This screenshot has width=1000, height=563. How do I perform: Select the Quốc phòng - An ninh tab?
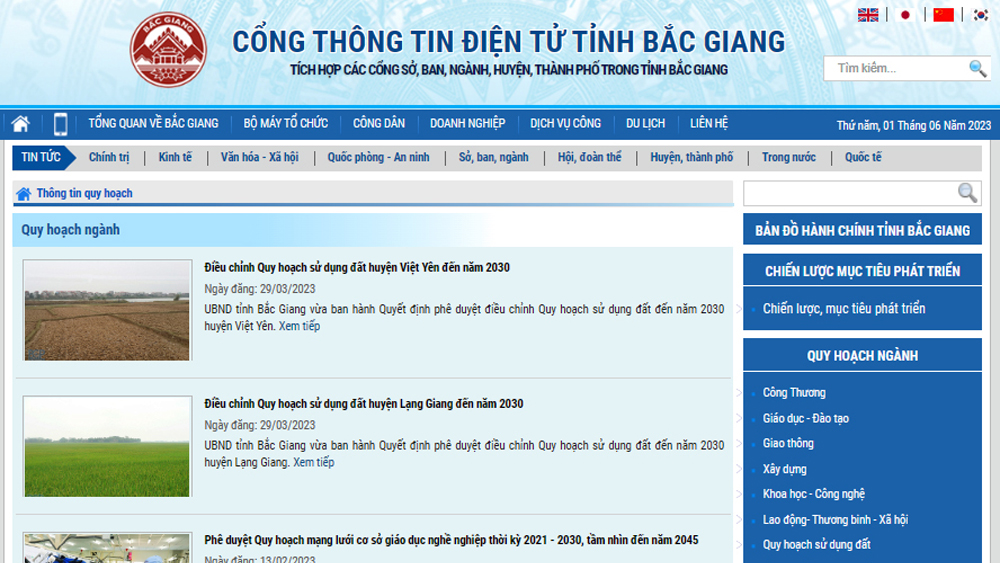[x=378, y=157]
